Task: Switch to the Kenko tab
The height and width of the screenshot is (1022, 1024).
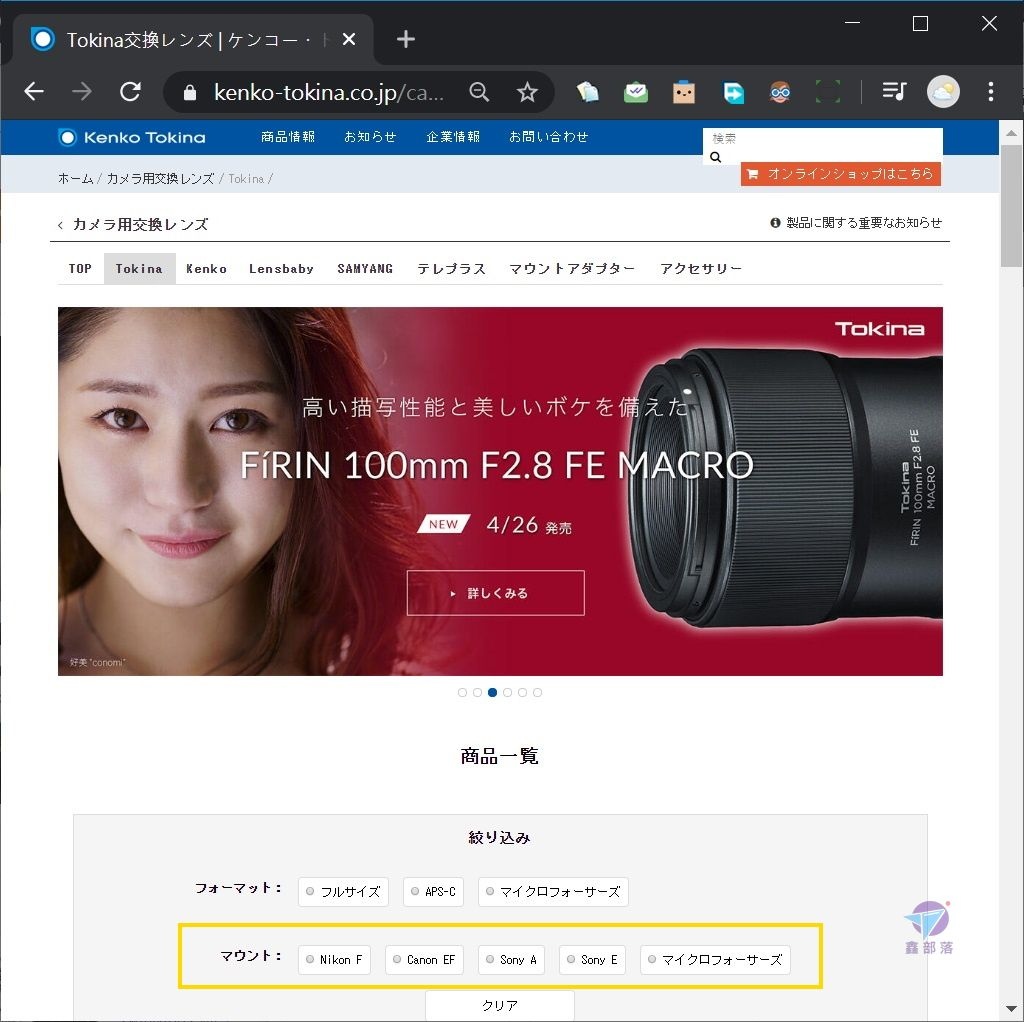Action: (x=206, y=268)
